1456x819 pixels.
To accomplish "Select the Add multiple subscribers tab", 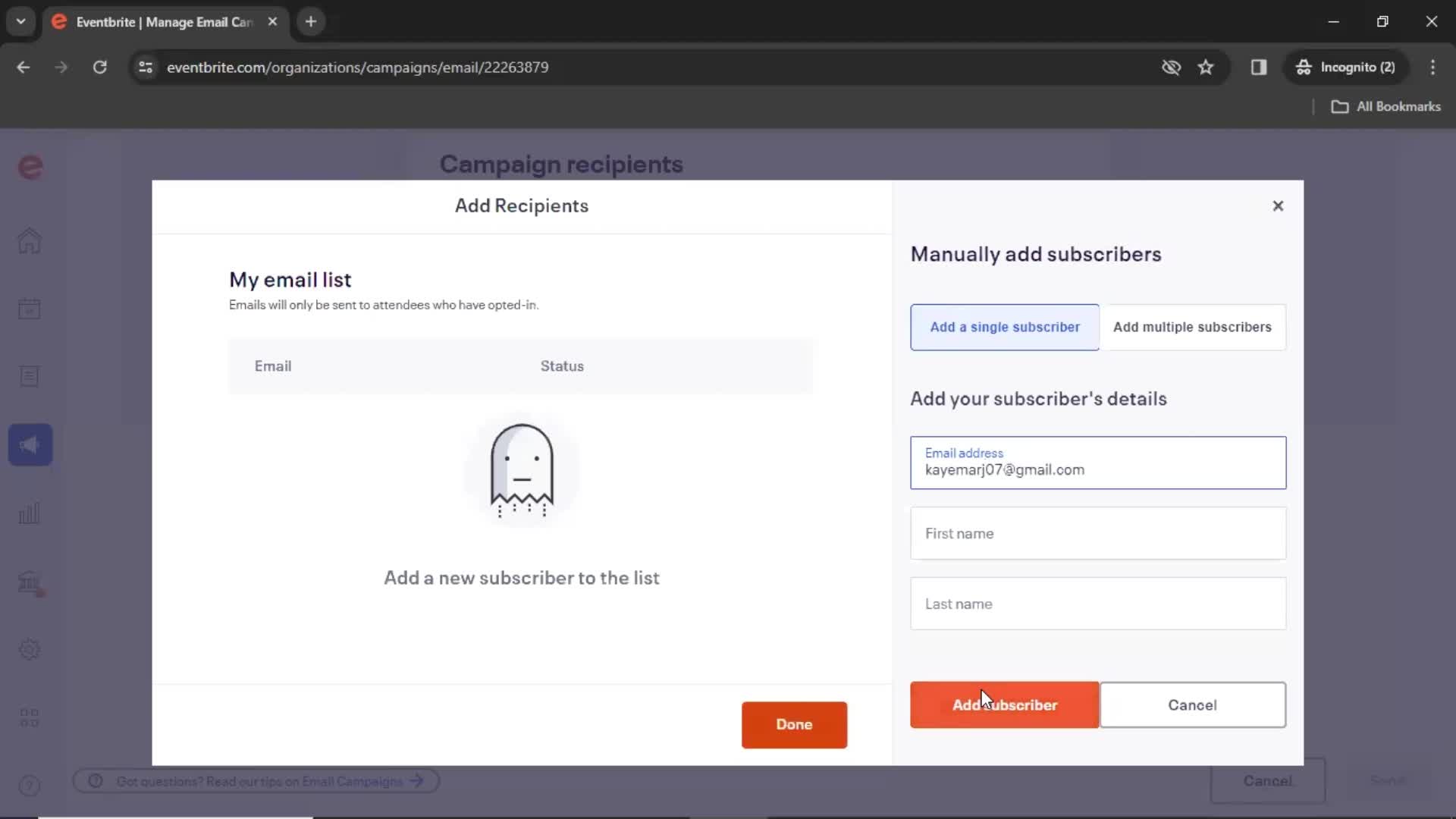I will (1193, 327).
